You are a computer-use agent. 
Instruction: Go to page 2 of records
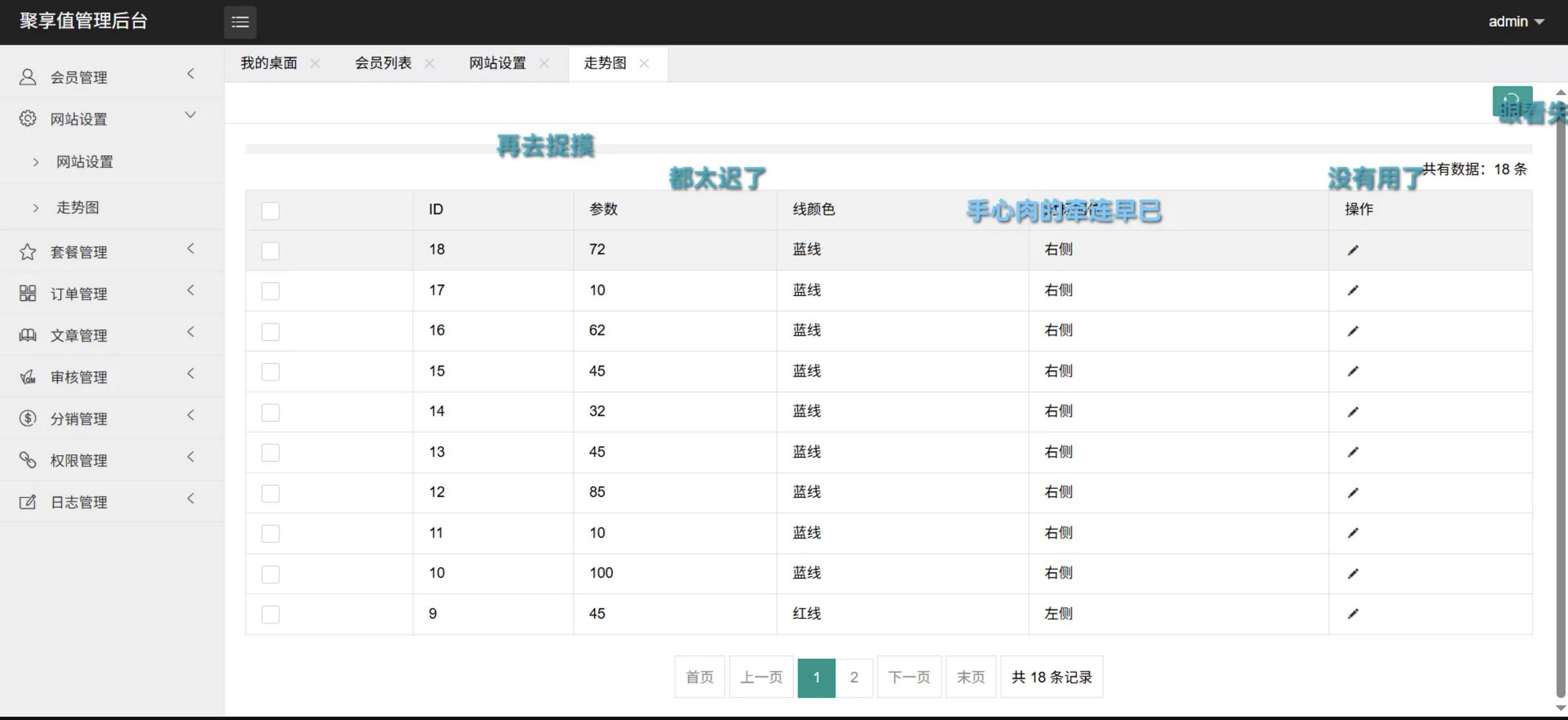pos(853,677)
